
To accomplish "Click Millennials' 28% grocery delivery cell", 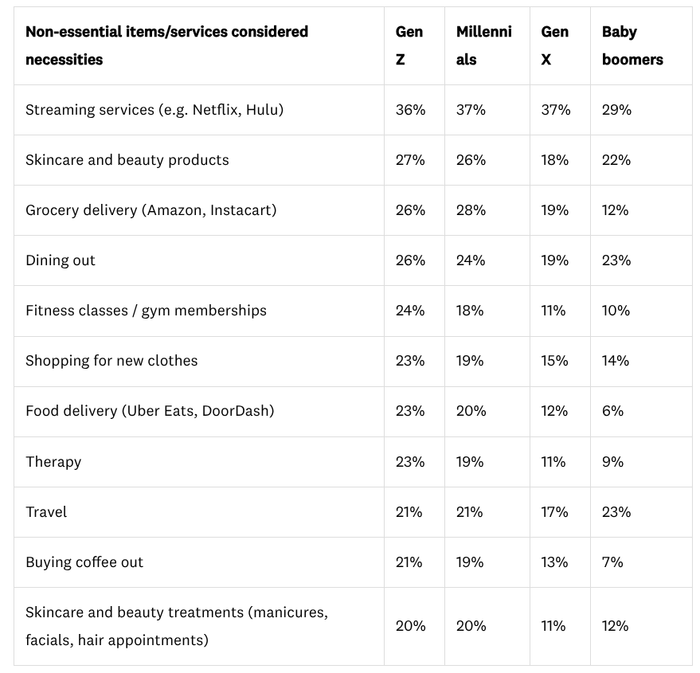I will pos(471,210).
